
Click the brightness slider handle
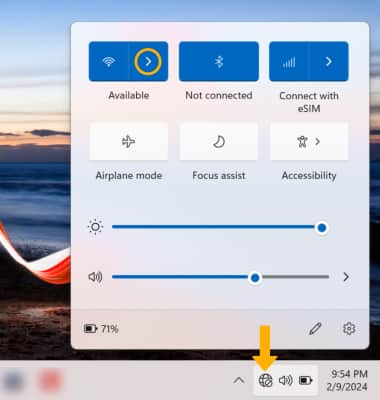pyautogui.click(x=322, y=228)
